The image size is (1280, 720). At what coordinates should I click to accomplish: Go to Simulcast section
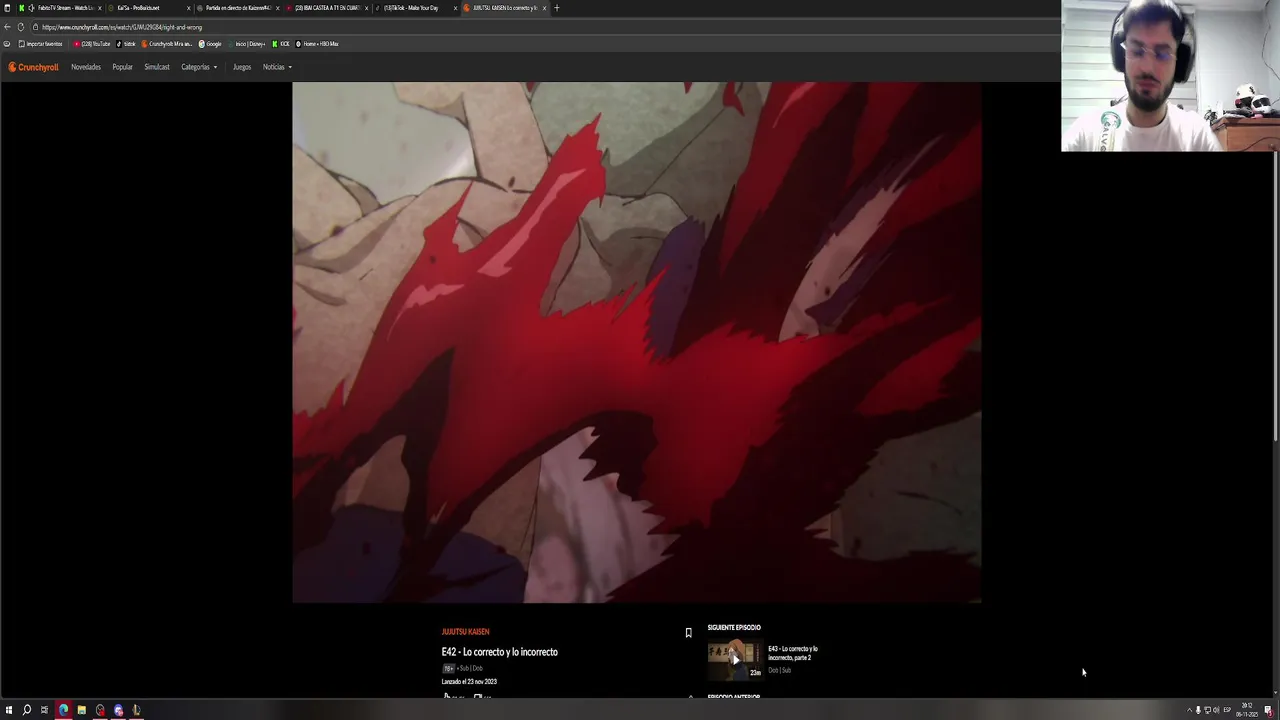coord(157,67)
